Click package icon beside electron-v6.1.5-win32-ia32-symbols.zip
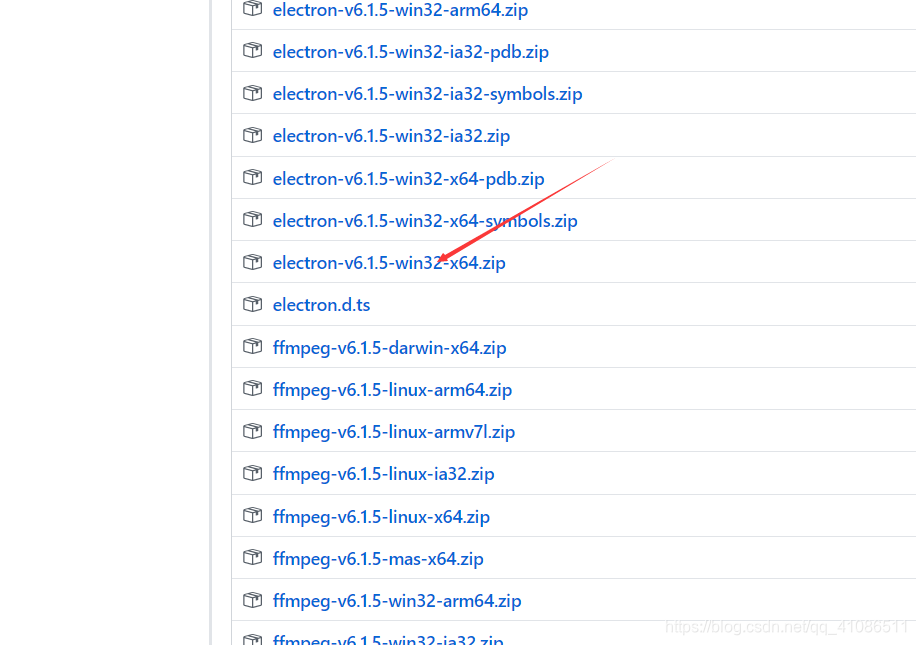Screen dimensions: 916x645 click(x=252, y=93)
